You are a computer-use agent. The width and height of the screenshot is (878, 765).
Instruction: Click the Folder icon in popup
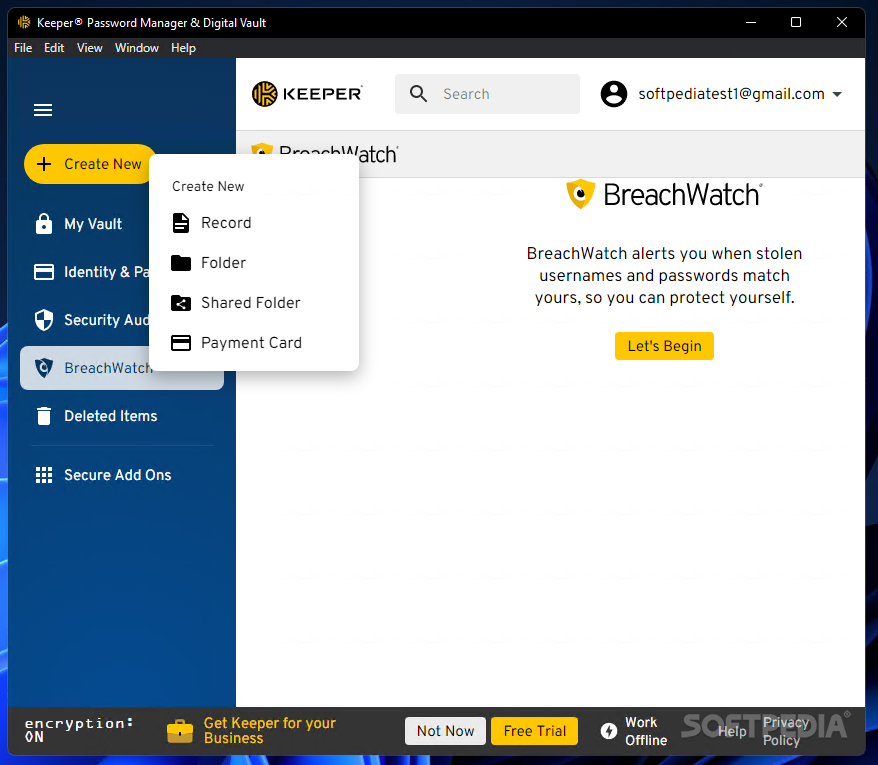tap(181, 263)
